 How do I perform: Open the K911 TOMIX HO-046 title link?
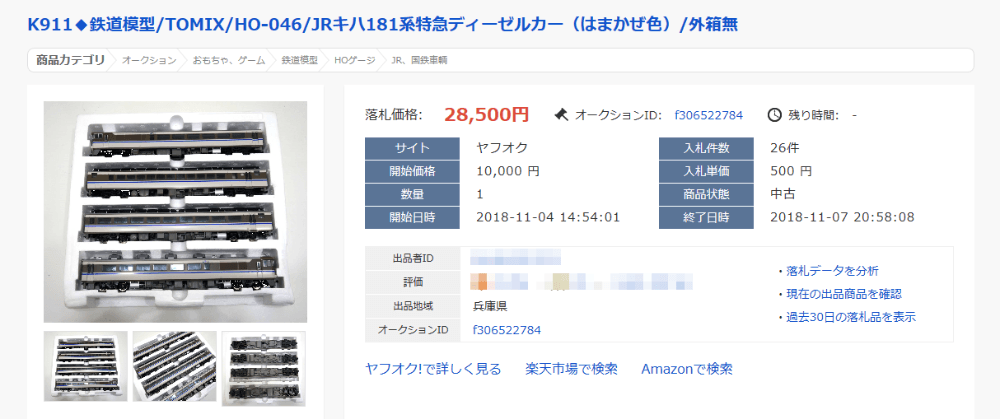click(383, 23)
